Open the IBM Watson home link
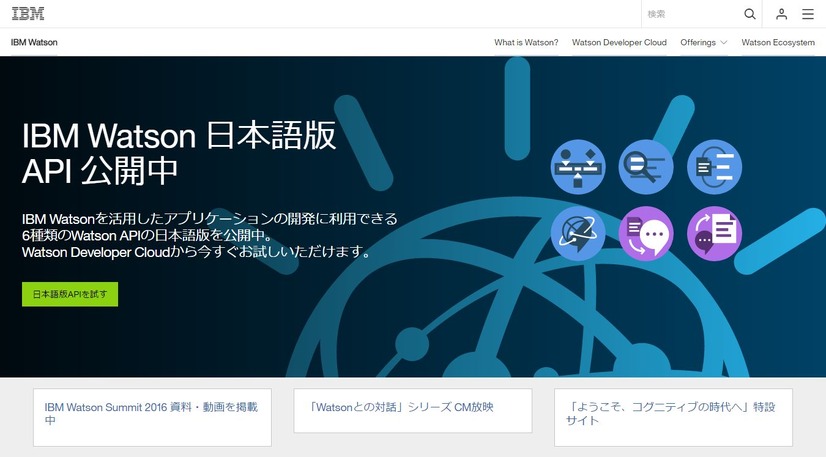 [34, 42]
